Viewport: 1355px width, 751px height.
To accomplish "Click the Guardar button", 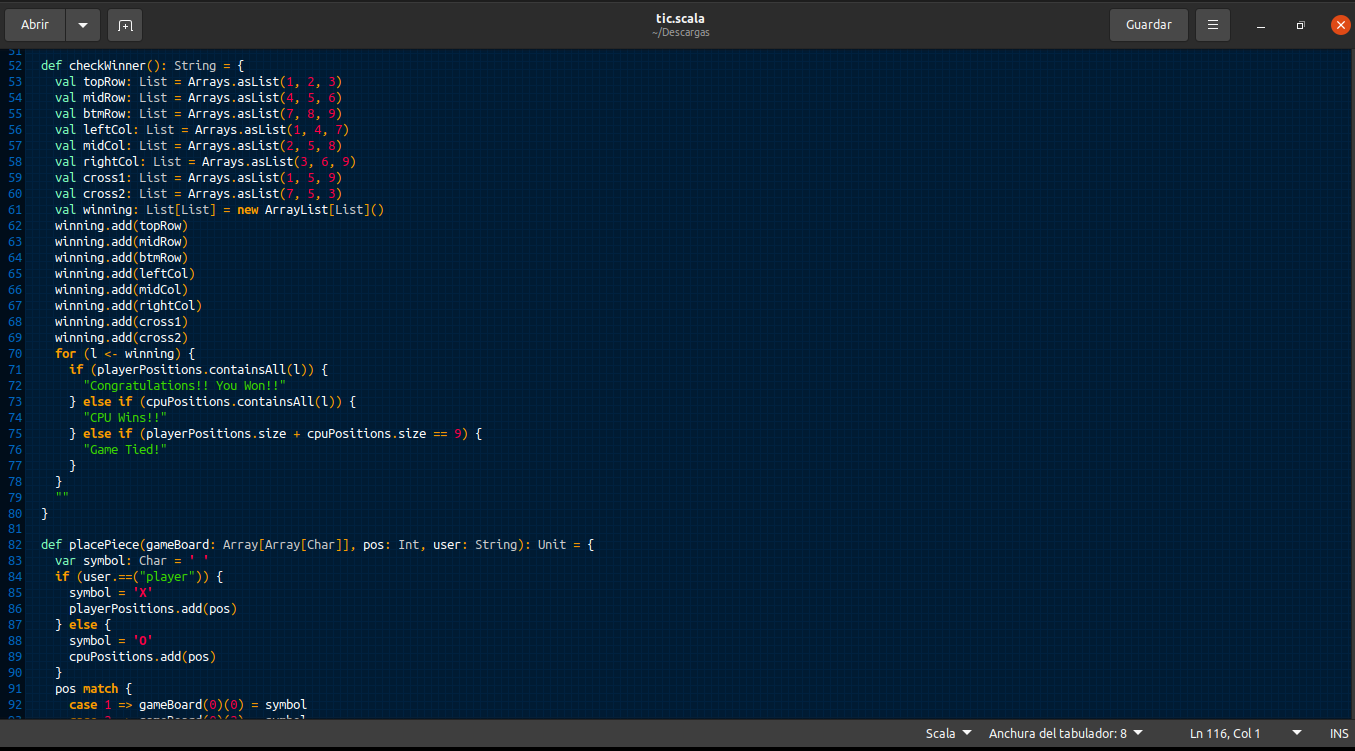I will tap(1148, 24).
